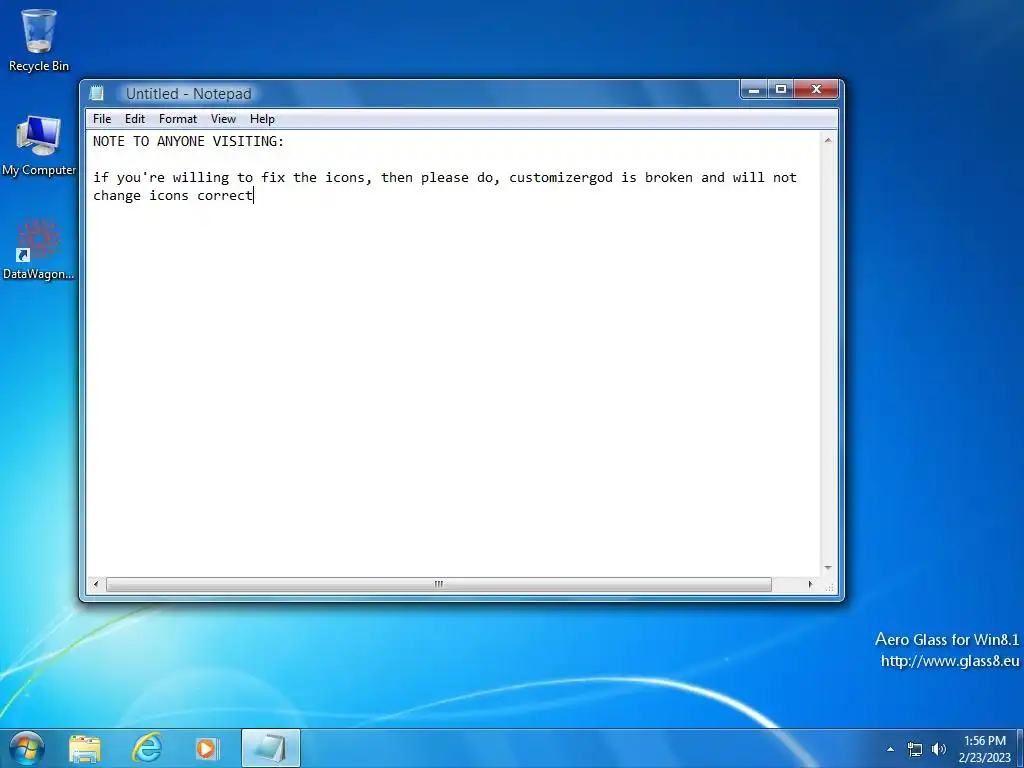The image size is (1024, 768).
Task: Open Windows Media Player from the taskbar
Action: 206,748
